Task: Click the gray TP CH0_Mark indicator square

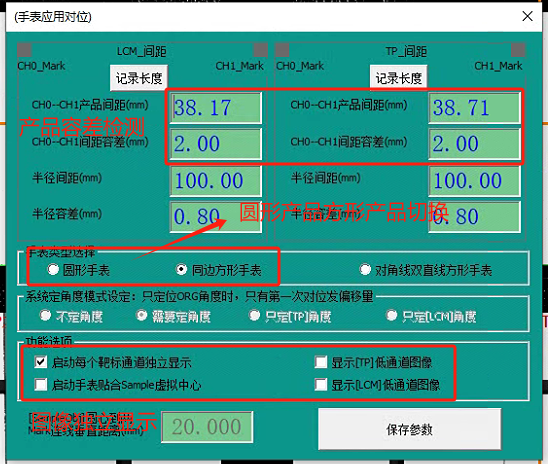Action: (x=282, y=50)
